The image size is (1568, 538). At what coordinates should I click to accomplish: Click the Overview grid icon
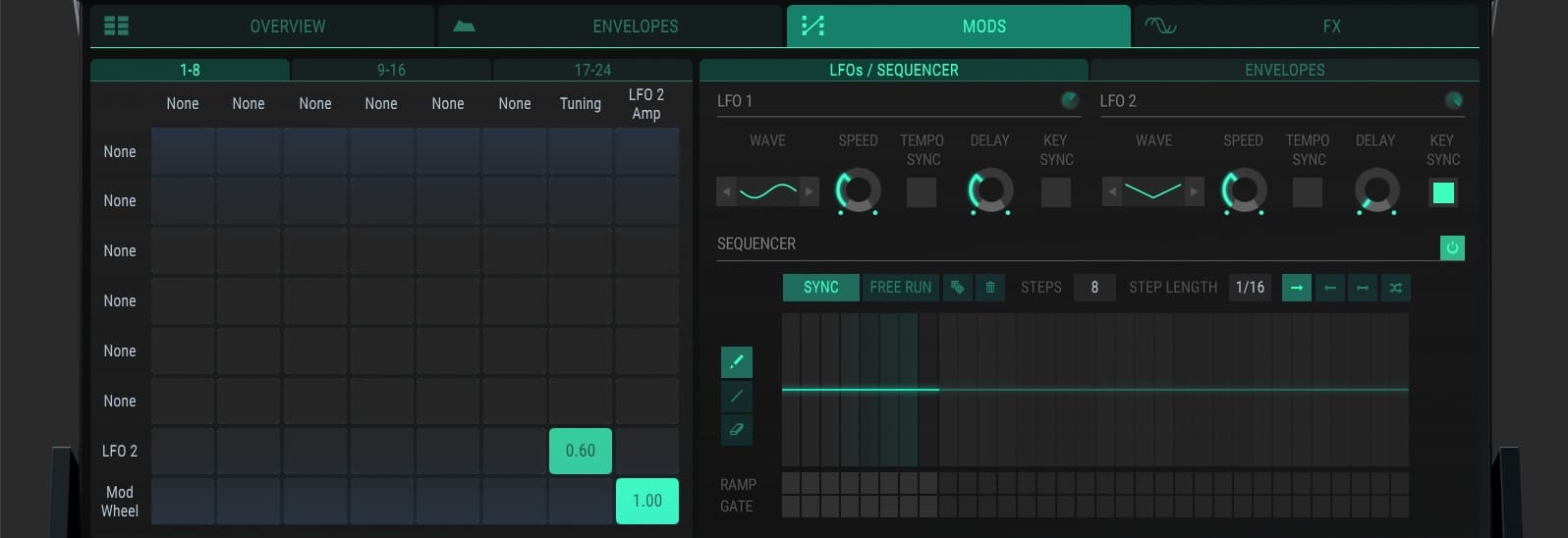point(116,26)
